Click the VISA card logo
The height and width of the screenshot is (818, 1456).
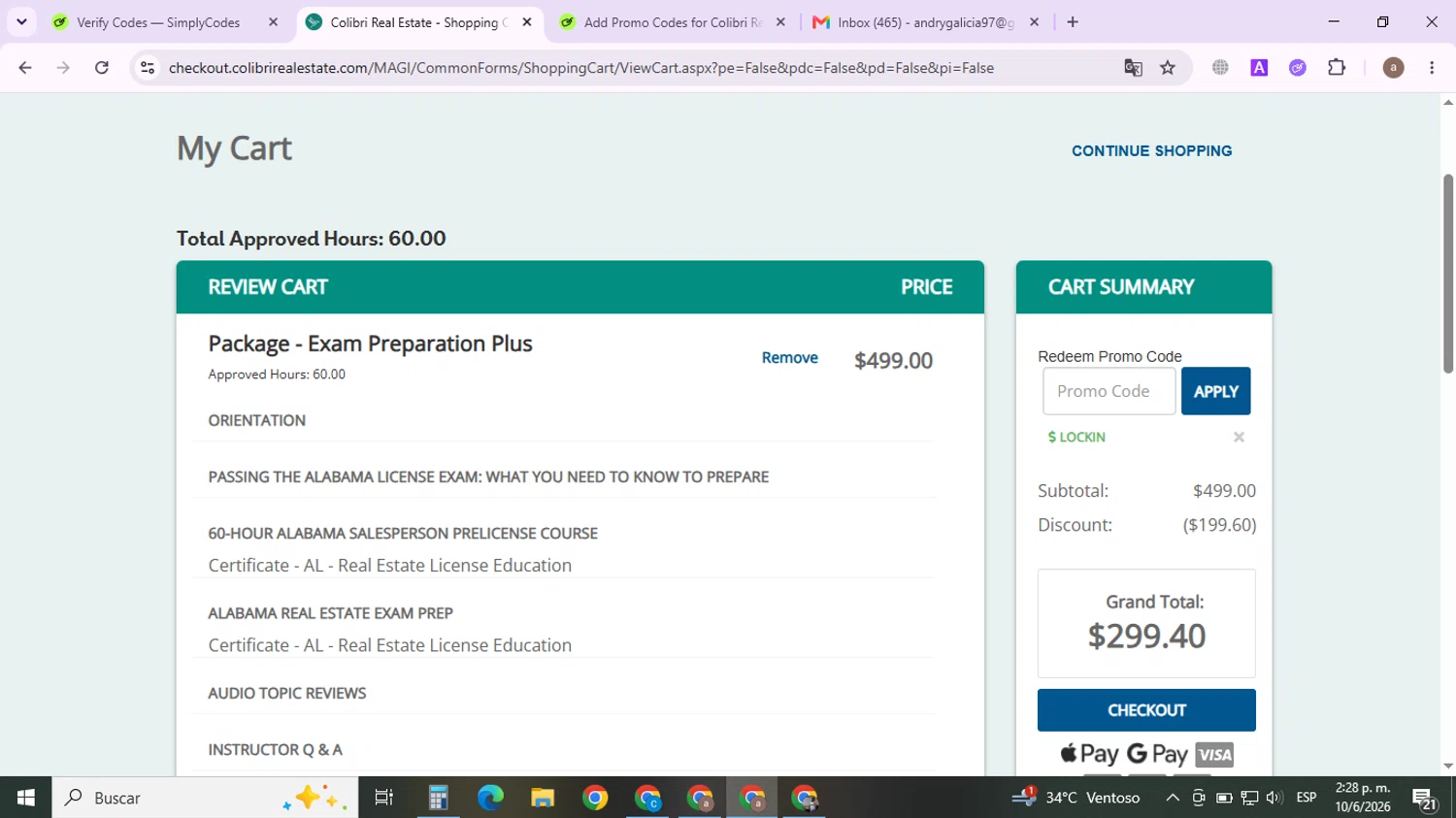[1214, 755]
